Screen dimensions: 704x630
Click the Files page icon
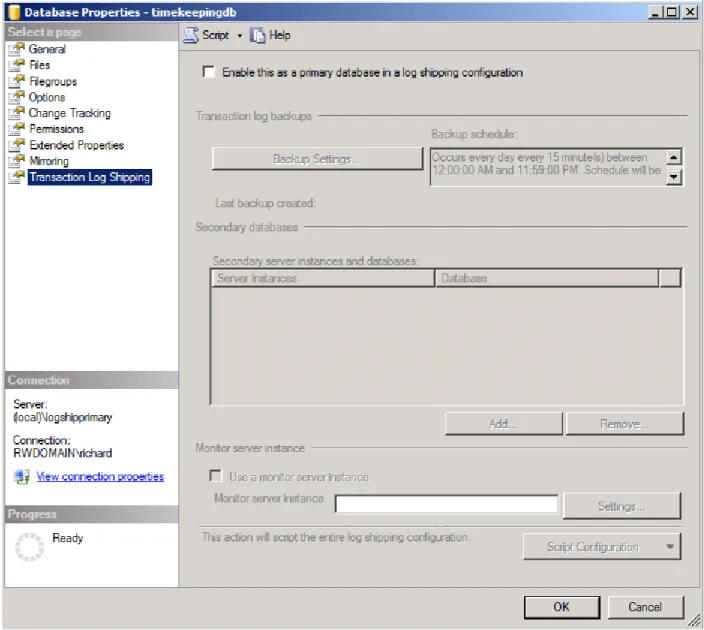[17, 65]
